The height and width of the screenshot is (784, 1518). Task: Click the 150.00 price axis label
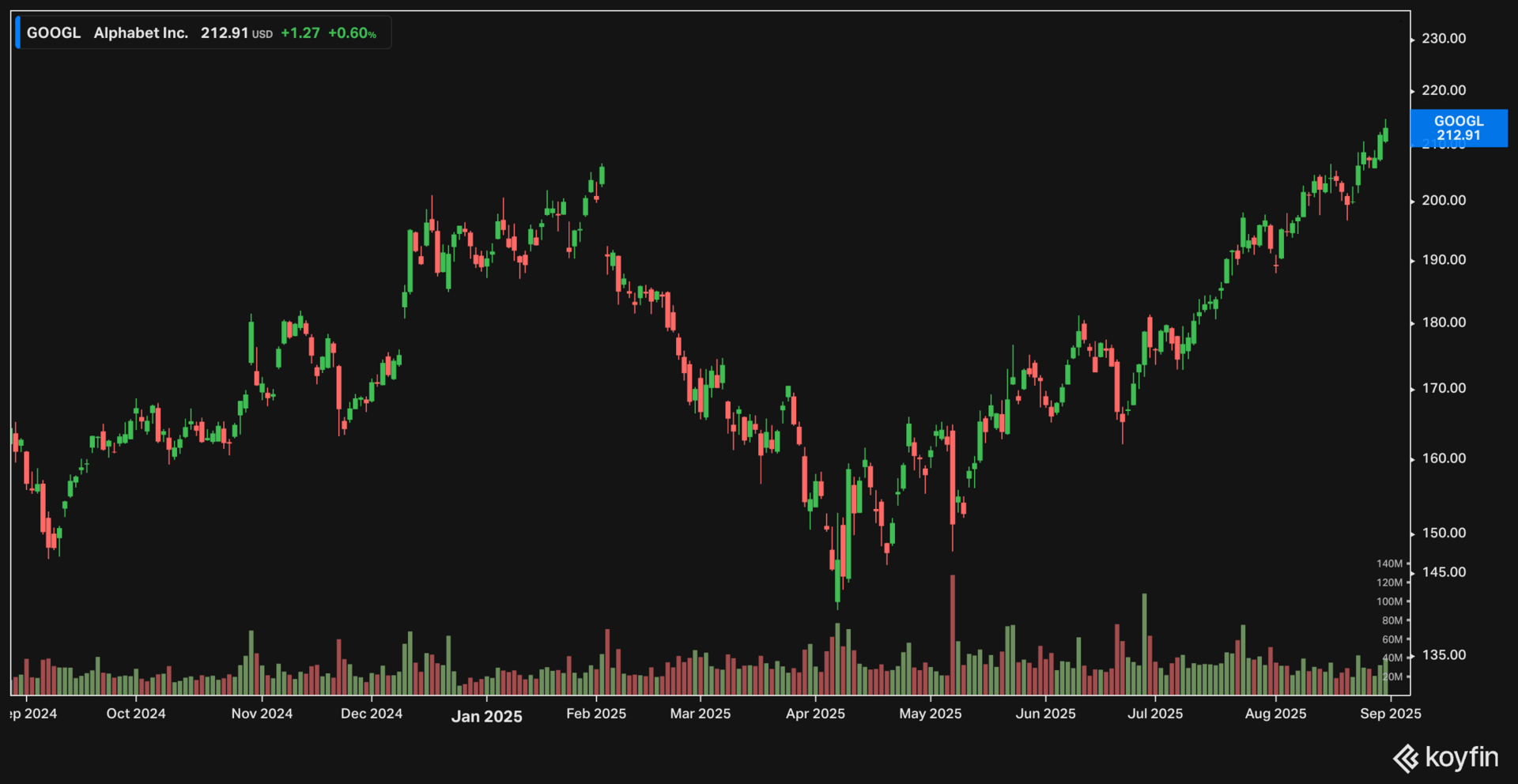pos(1444,533)
